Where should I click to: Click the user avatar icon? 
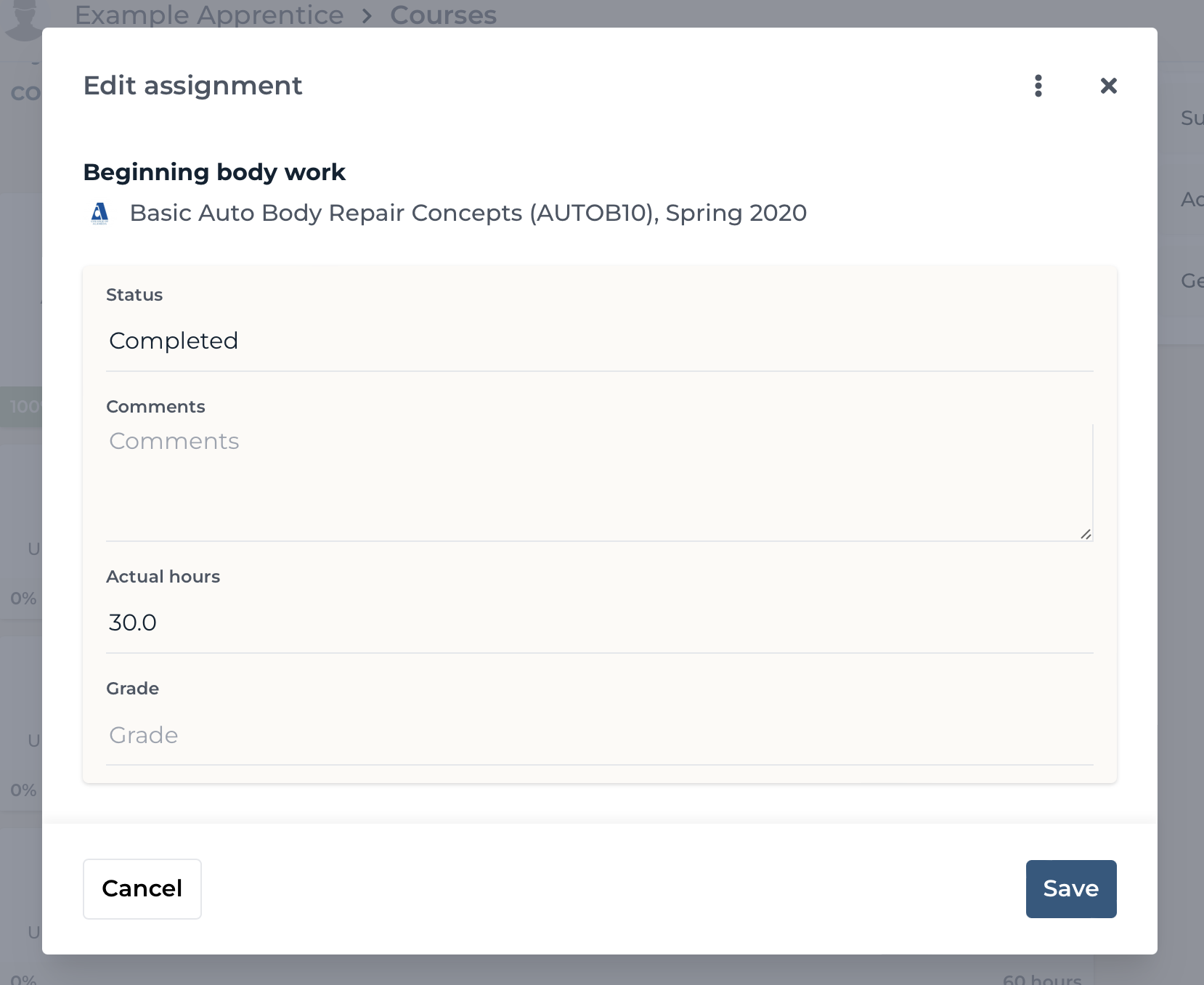point(24,19)
